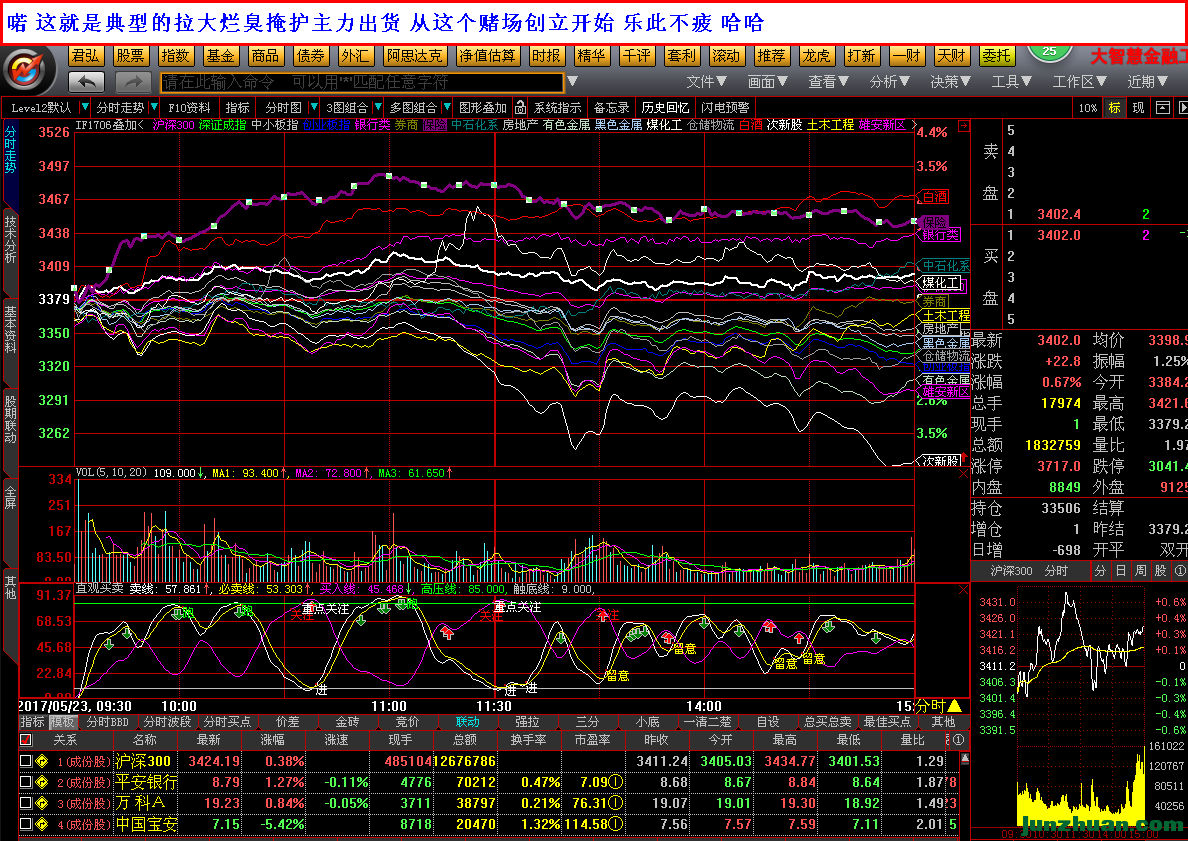Screen dimensions: 1188x841
Task: Click the circled icon at table header end
Action: (x=958, y=739)
